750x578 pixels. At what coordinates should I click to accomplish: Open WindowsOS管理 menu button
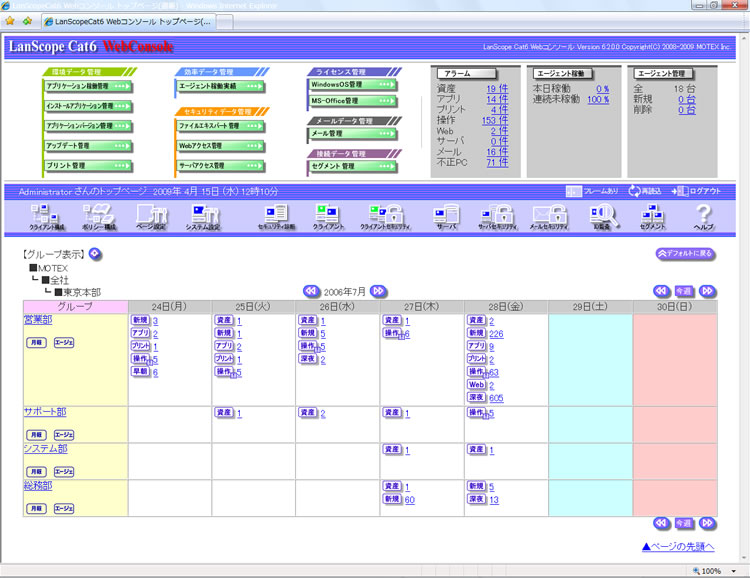[353, 85]
